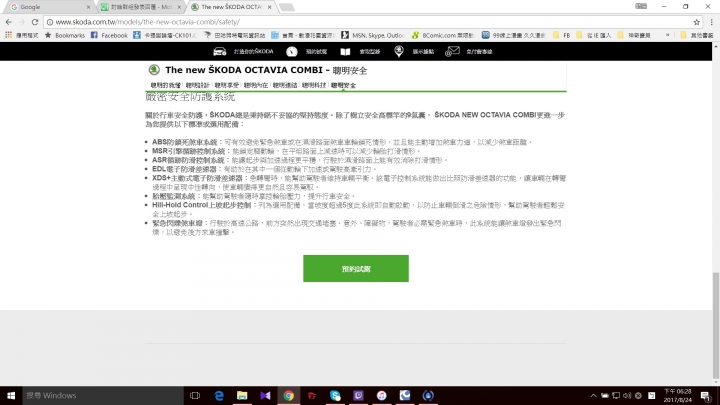Open Windows Start menu
Viewport: 720px width, 405px height.
click(11, 395)
